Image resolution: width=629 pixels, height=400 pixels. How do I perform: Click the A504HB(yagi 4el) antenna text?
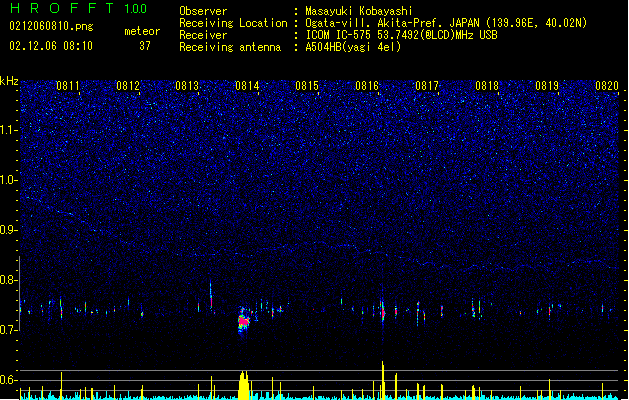(353, 47)
